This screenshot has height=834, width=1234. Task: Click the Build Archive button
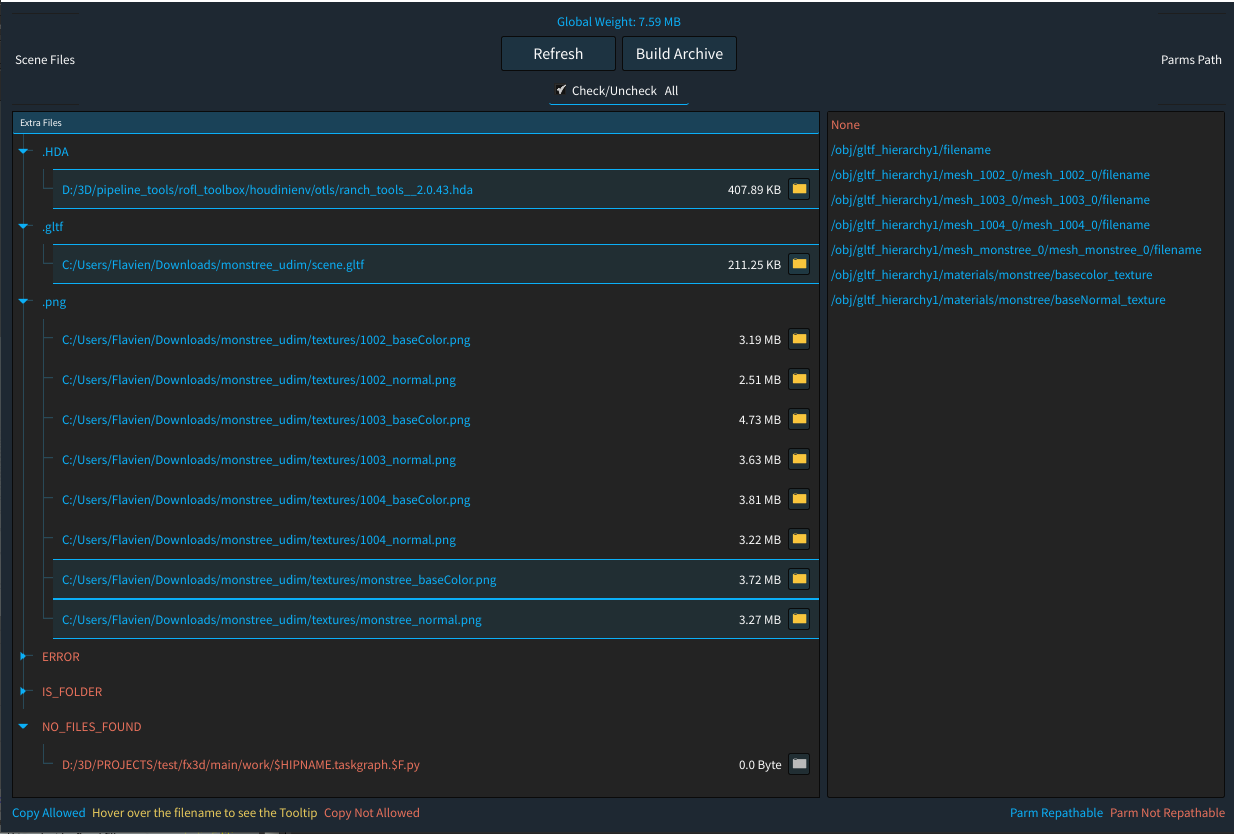pos(679,54)
